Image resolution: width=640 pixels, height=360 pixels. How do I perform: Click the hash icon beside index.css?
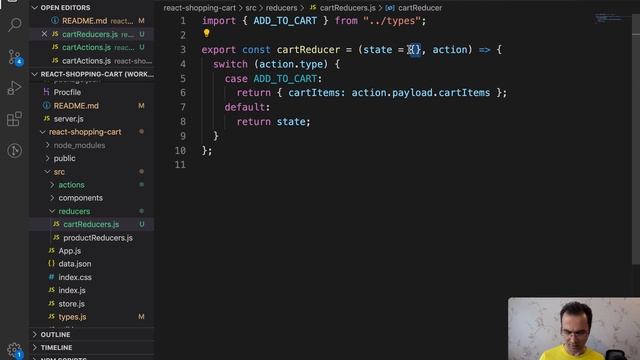(x=51, y=277)
